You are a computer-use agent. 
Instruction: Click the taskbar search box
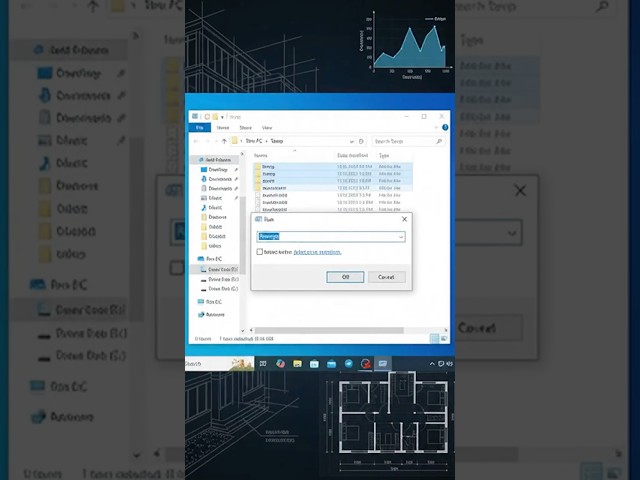click(x=220, y=363)
